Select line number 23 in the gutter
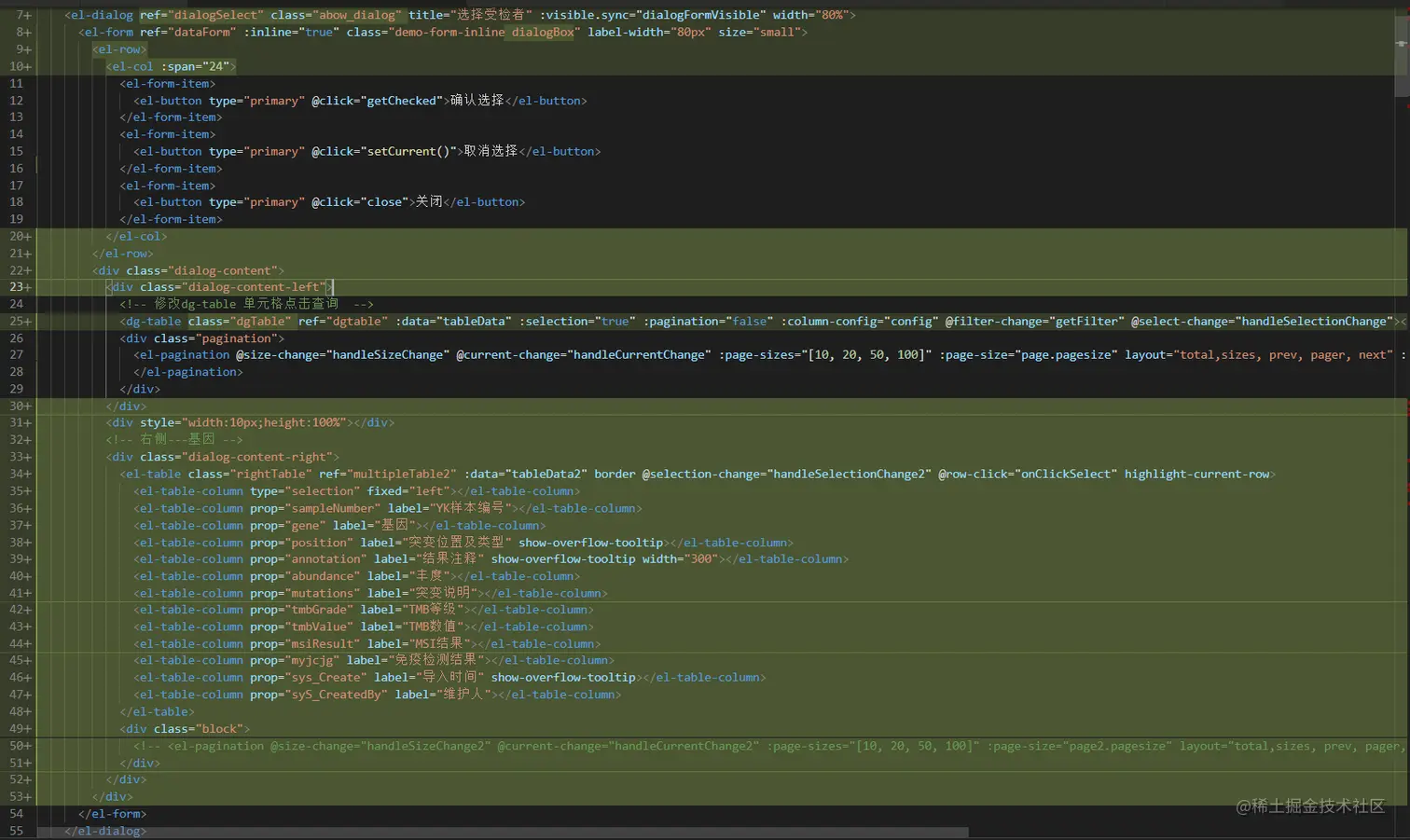 click(17, 287)
